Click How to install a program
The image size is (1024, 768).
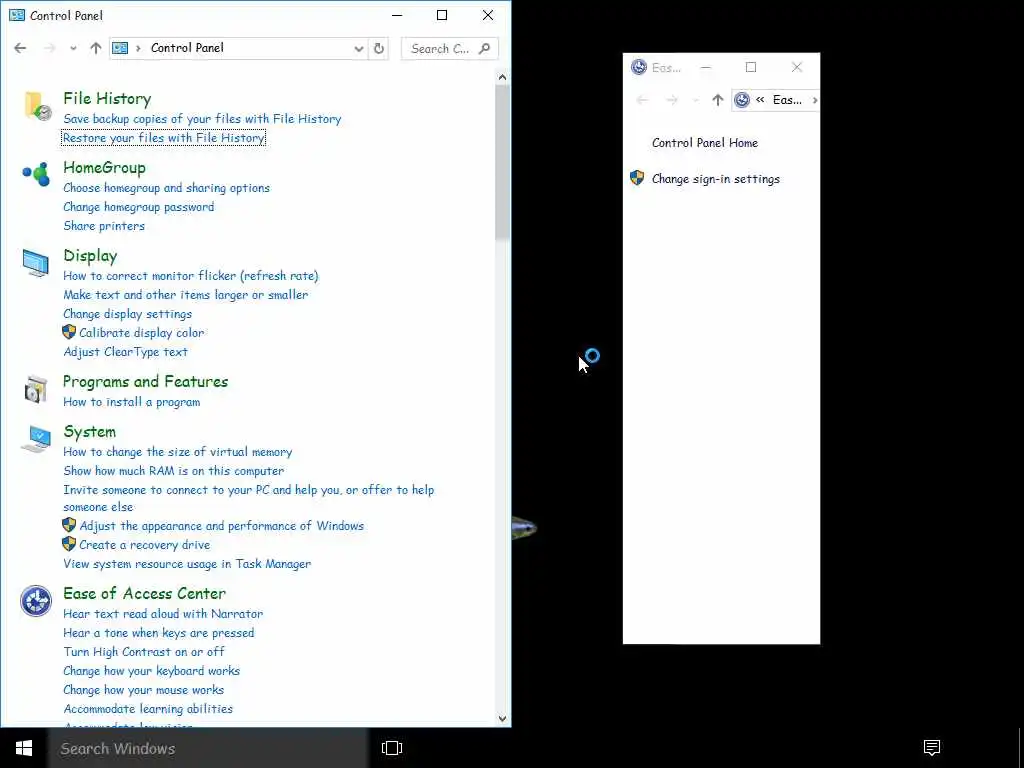point(132,402)
